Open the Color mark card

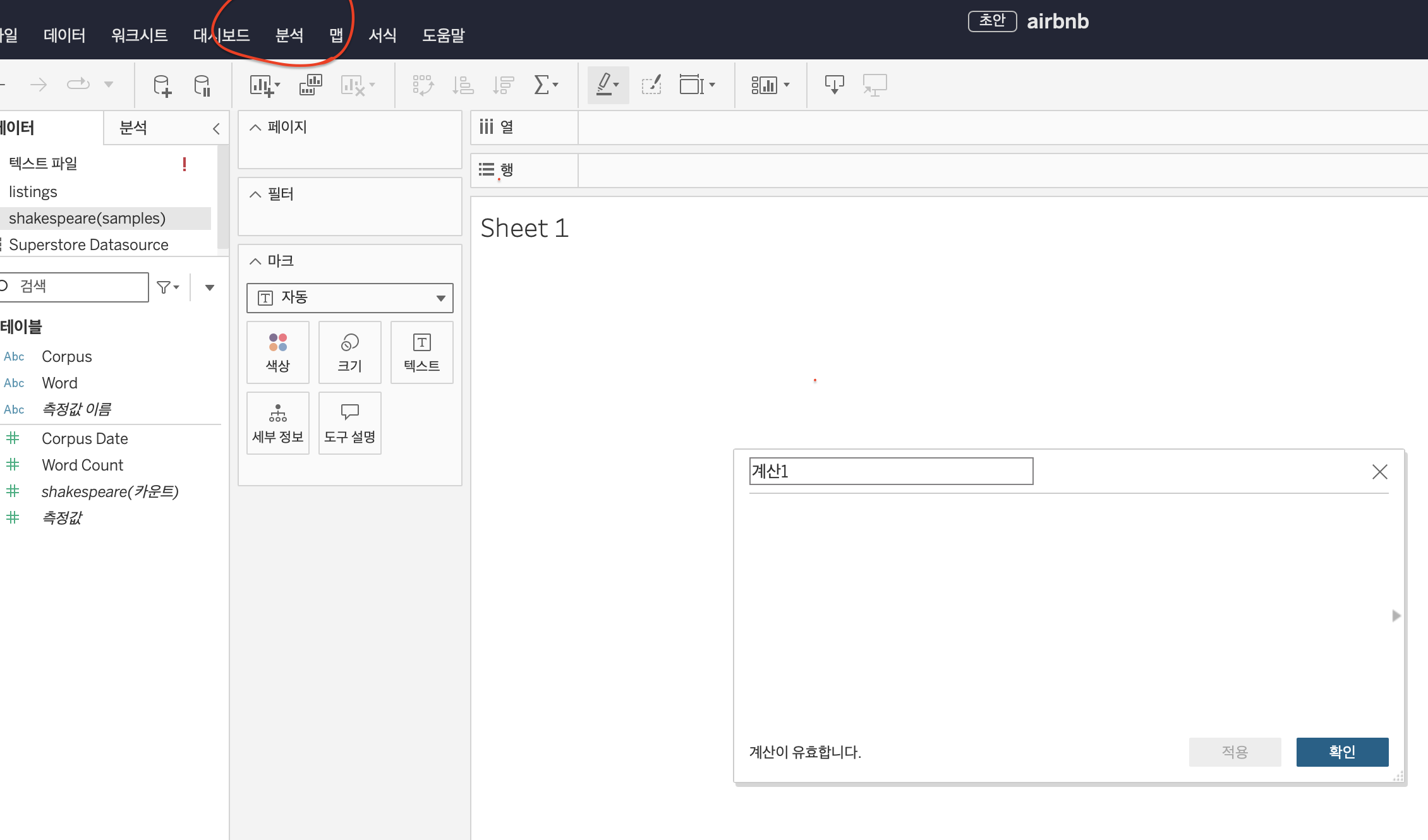click(277, 352)
